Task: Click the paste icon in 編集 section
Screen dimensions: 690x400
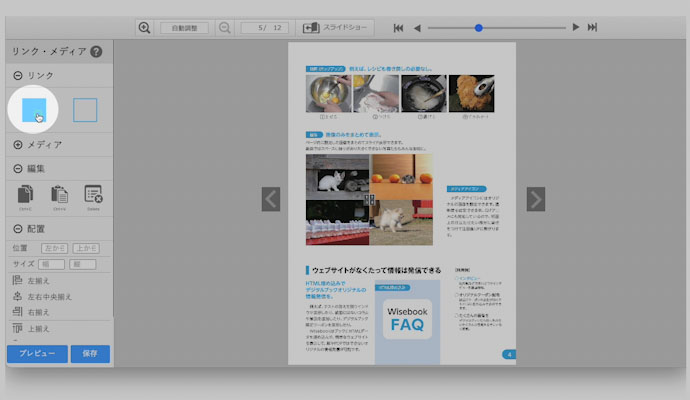Action: (60, 196)
